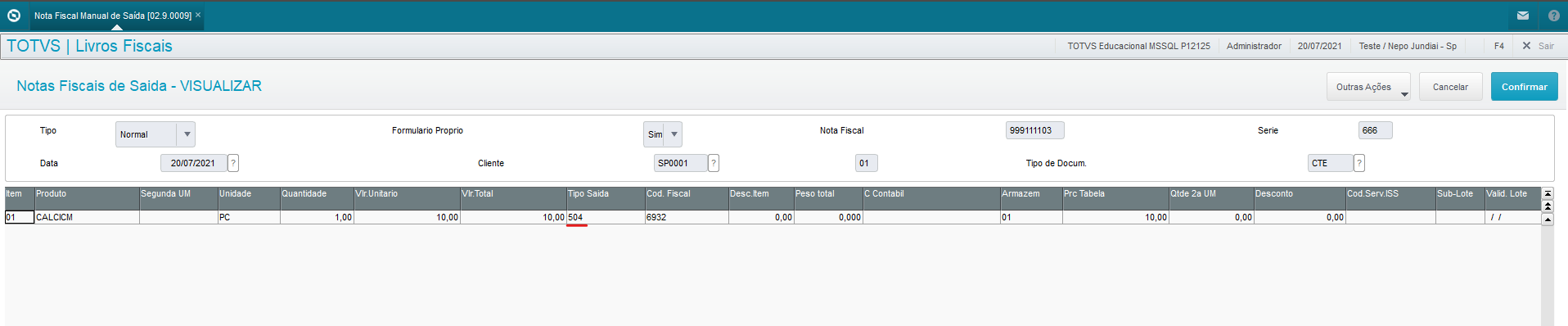This screenshot has width=1568, height=326.
Task: Click the Cancelar button
Action: (1450, 87)
